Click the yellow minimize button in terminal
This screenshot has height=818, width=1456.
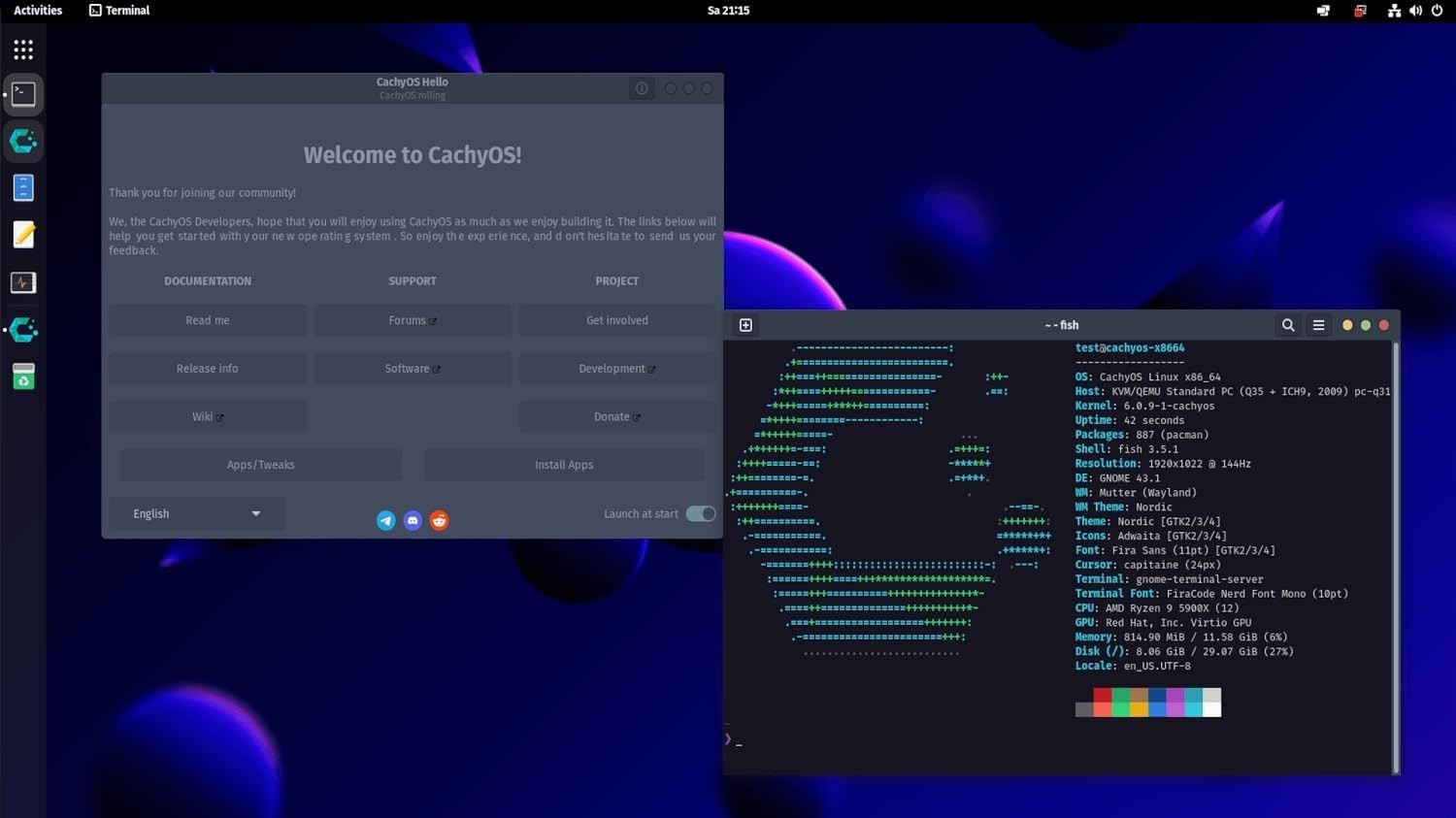[1347, 325]
